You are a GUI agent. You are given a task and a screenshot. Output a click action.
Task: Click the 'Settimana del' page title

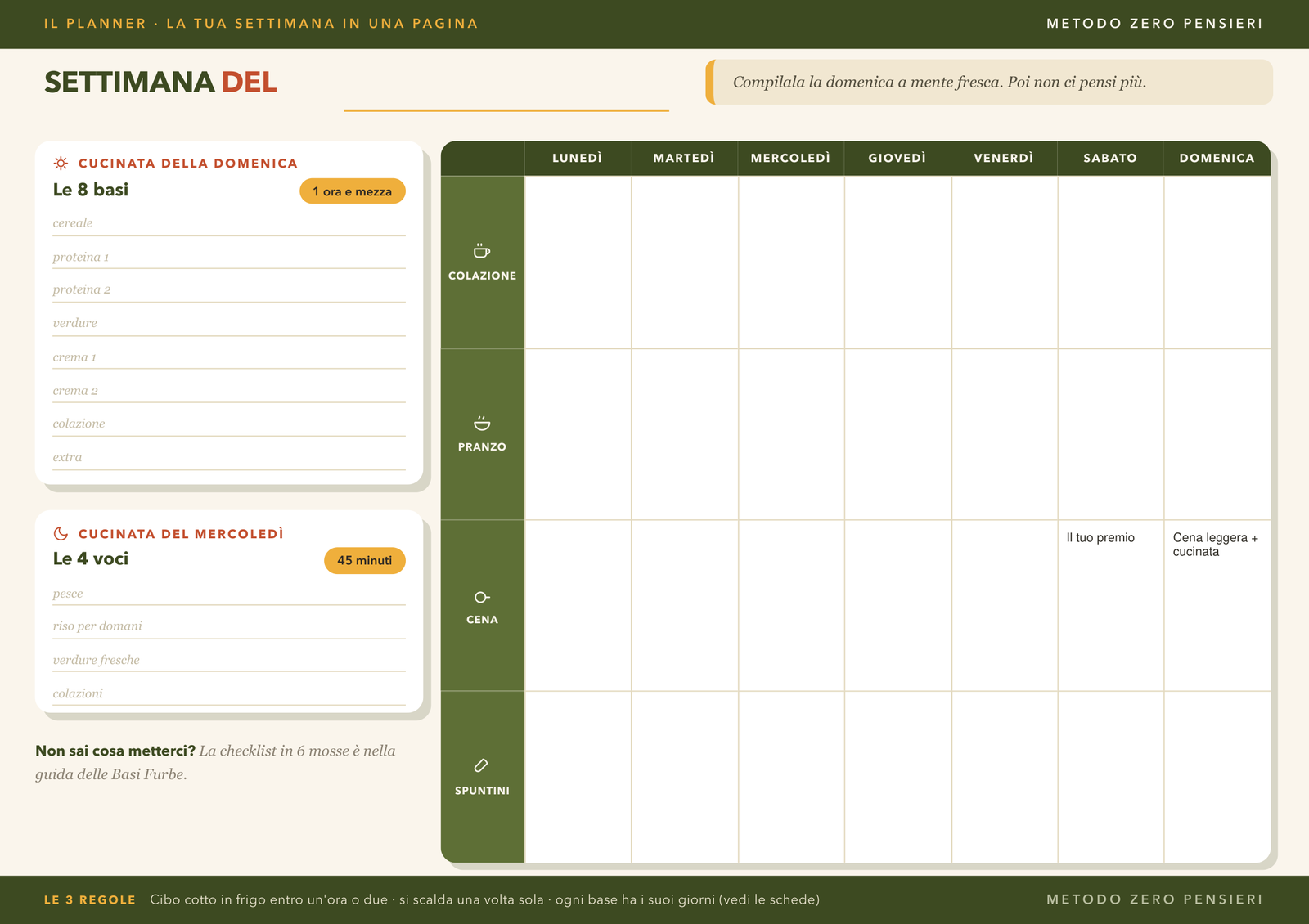(160, 83)
